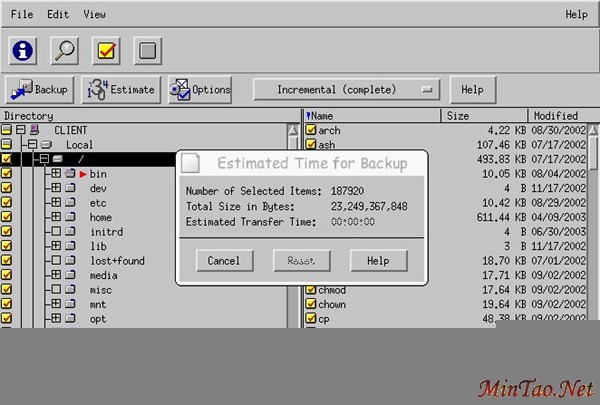The height and width of the screenshot is (405, 600).
Task: Open the magnifying glass search tool
Action: [64, 51]
